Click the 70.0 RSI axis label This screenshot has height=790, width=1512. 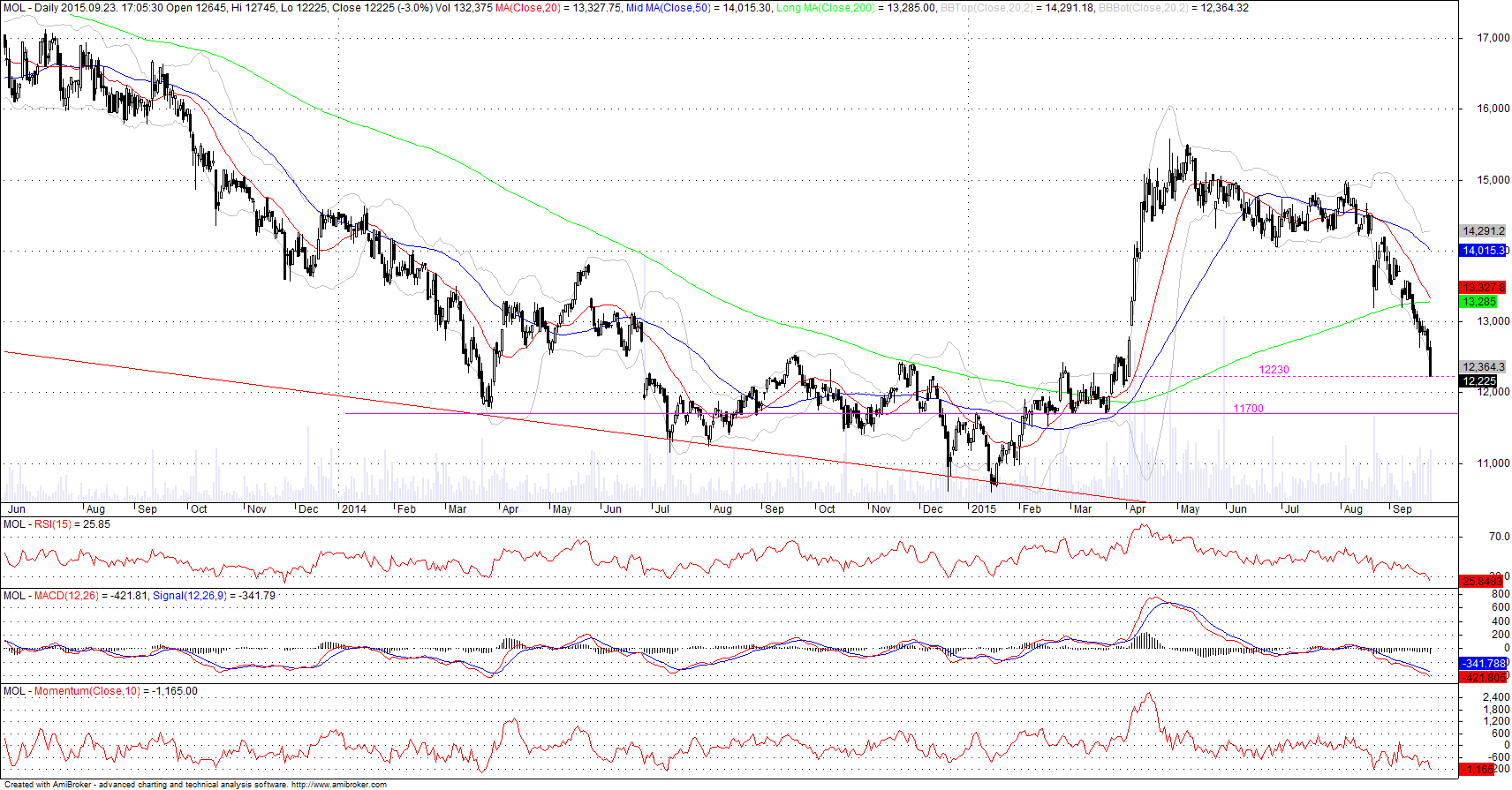1499,536
